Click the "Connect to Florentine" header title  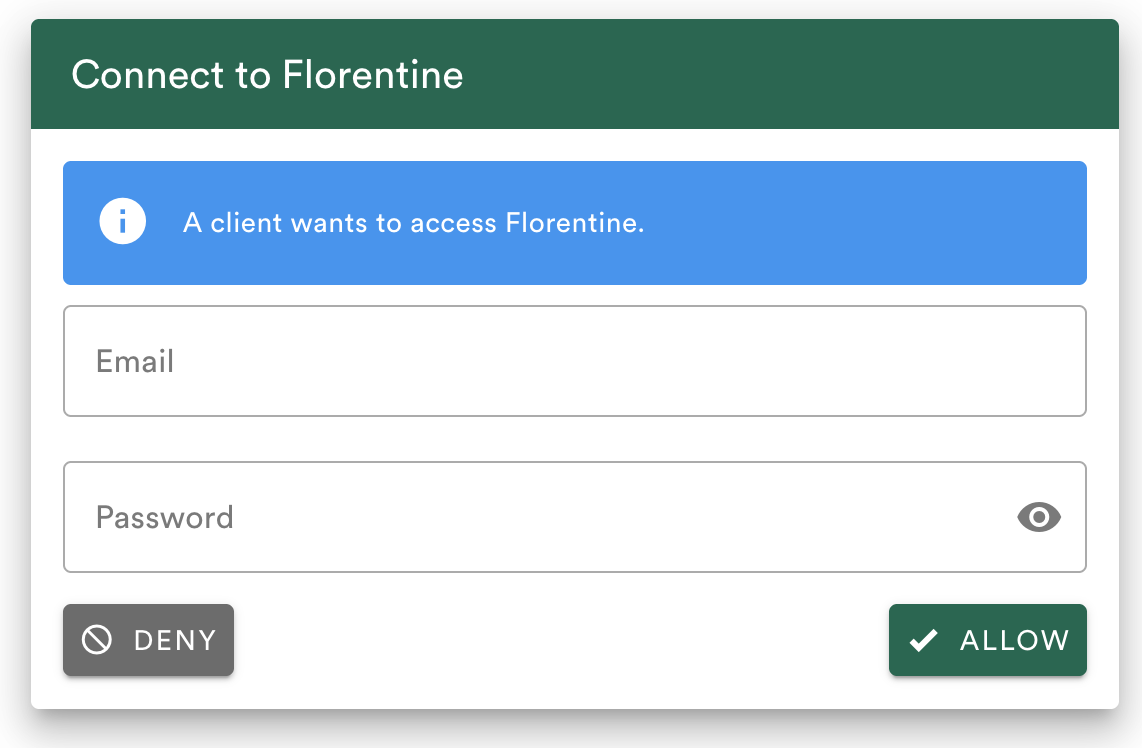click(267, 75)
